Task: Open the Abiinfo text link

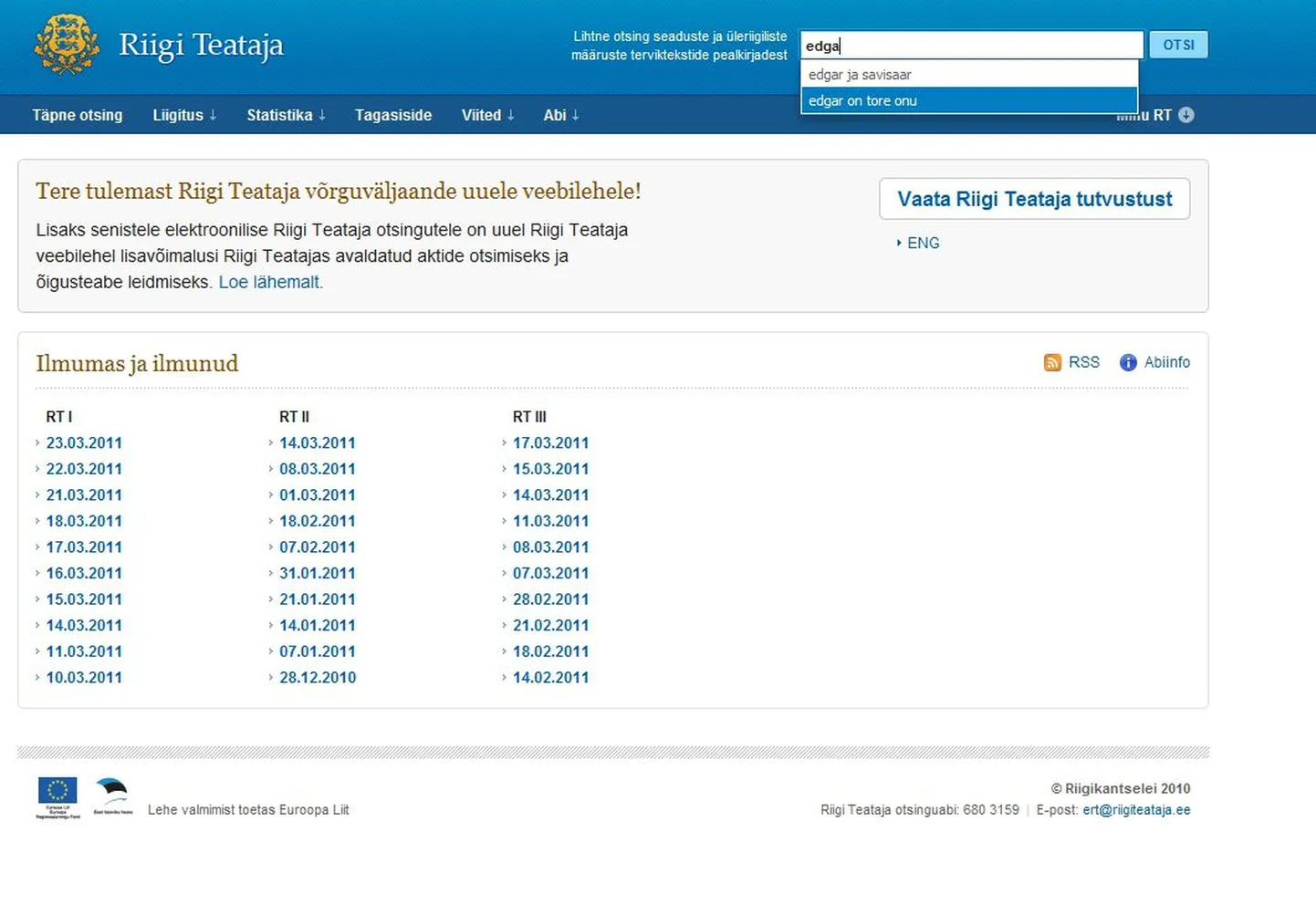Action: (x=1167, y=362)
